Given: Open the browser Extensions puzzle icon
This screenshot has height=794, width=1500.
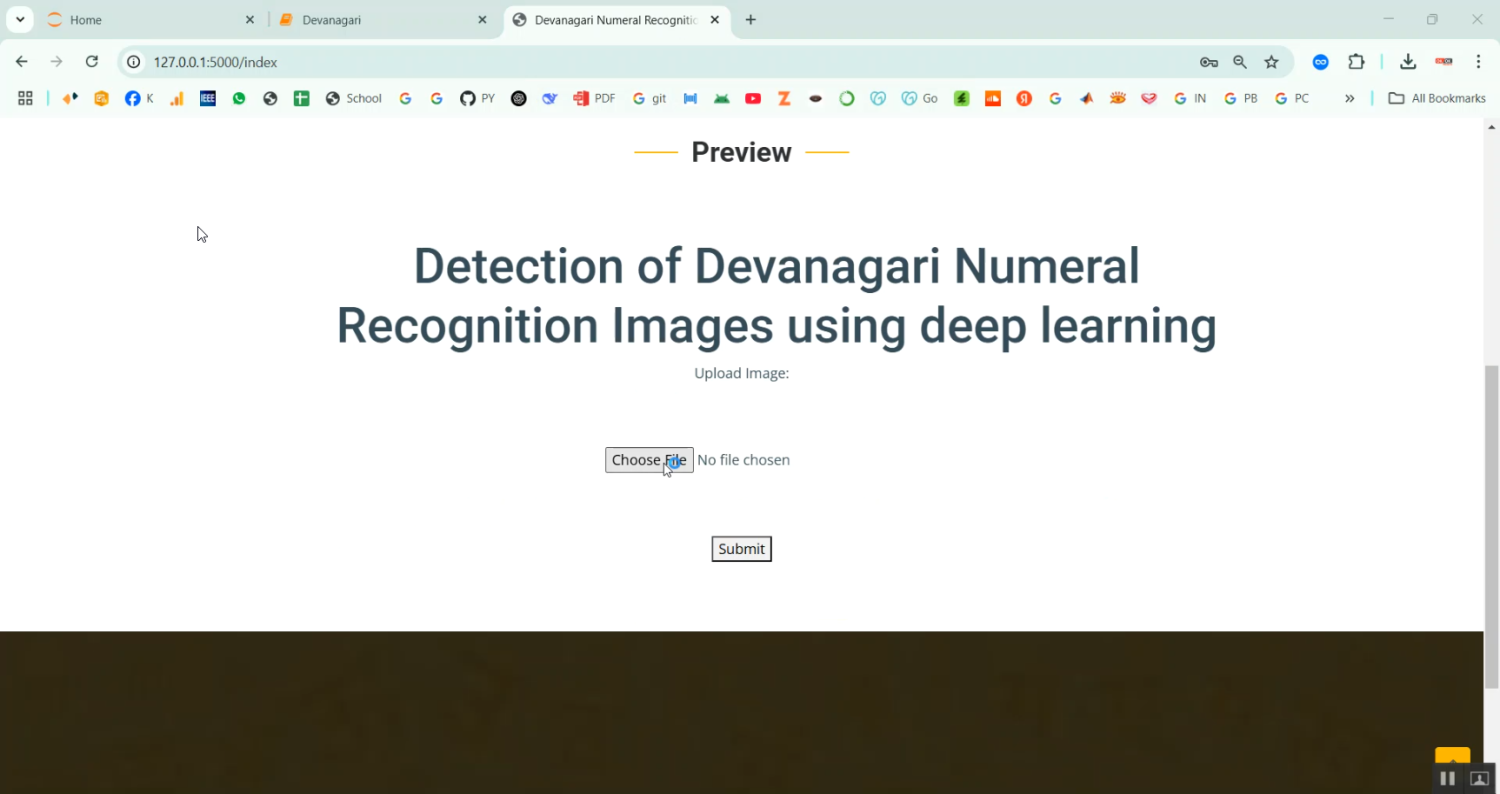Looking at the screenshot, I should pos(1356,62).
